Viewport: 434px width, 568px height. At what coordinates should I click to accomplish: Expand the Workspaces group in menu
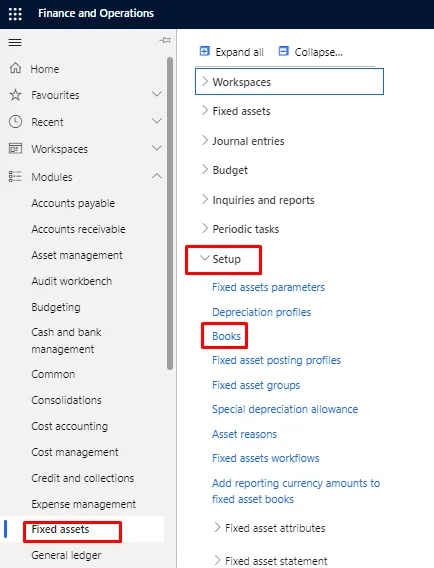(x=205, y=82)
